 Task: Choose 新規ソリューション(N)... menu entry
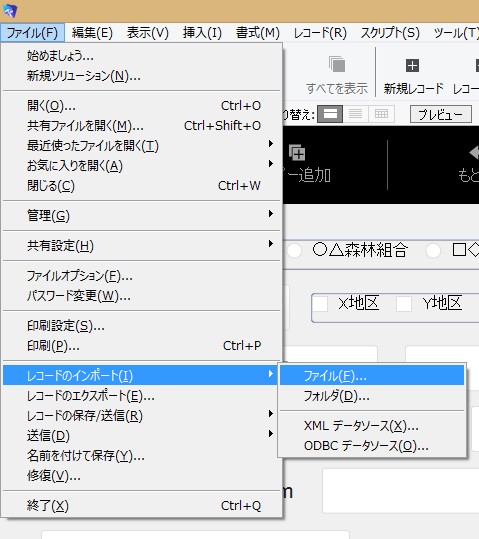pos(142,76)
